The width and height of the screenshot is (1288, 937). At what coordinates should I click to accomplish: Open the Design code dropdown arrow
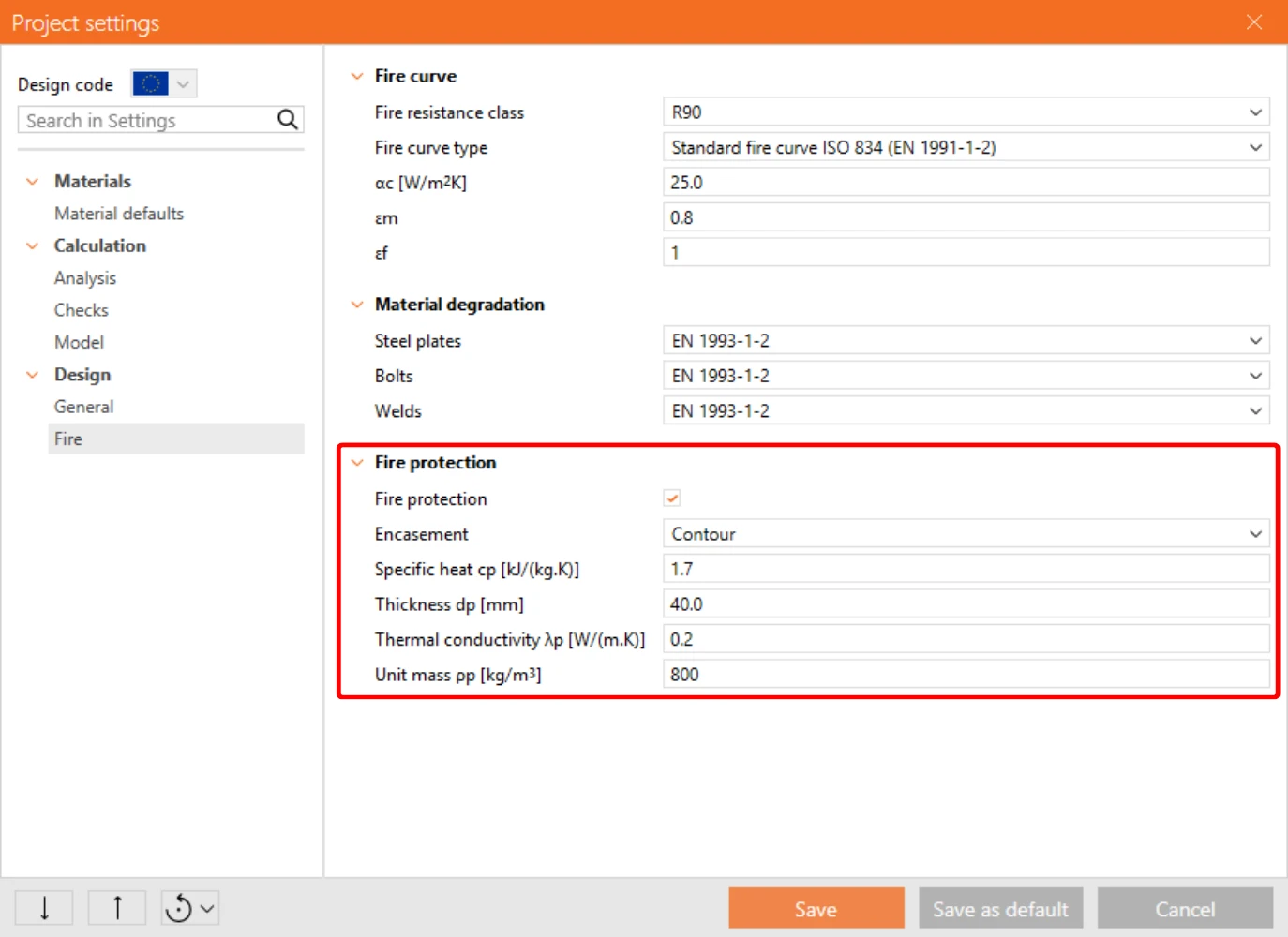184,83
